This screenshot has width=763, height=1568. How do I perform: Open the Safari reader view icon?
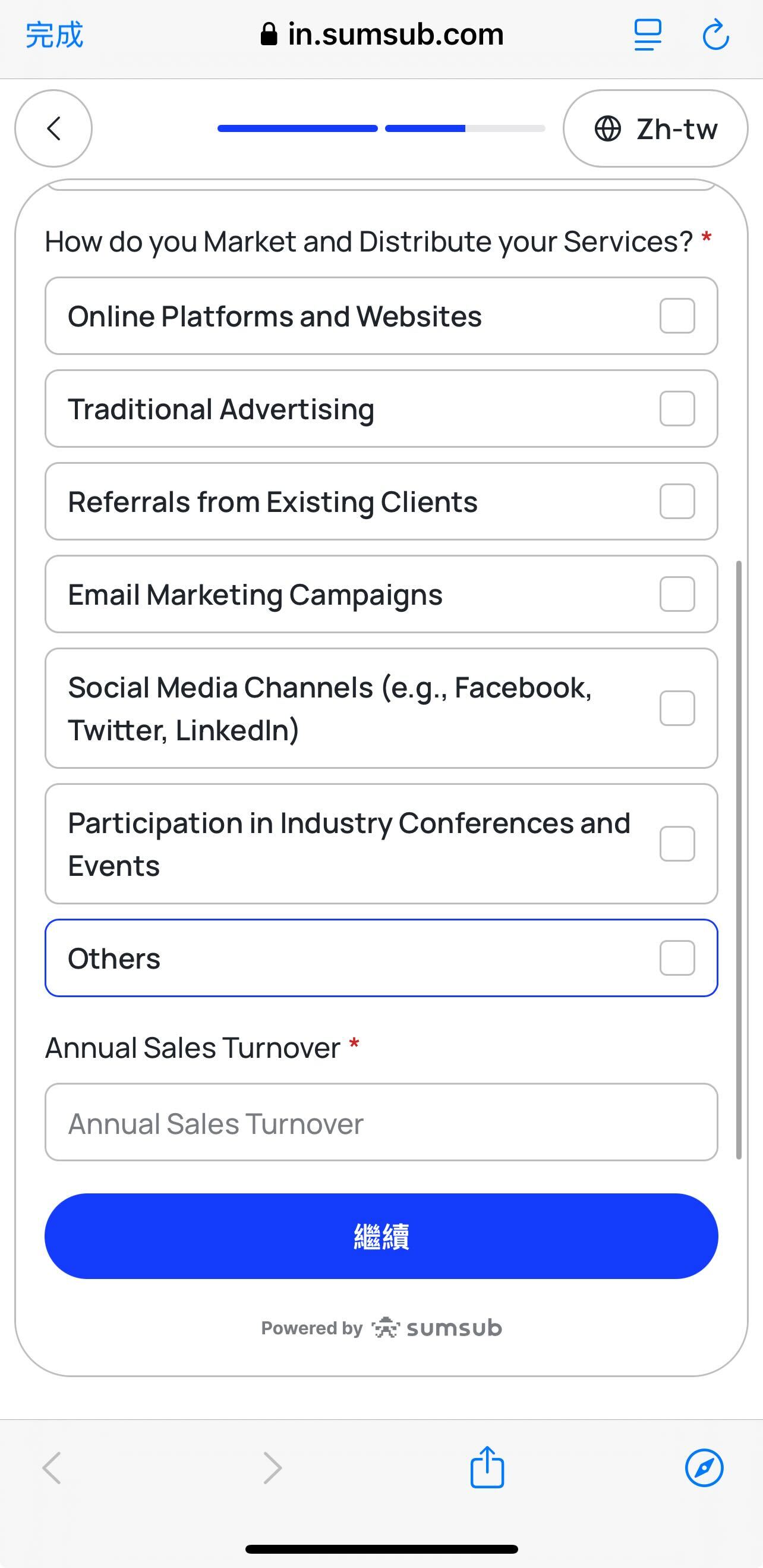647,34
